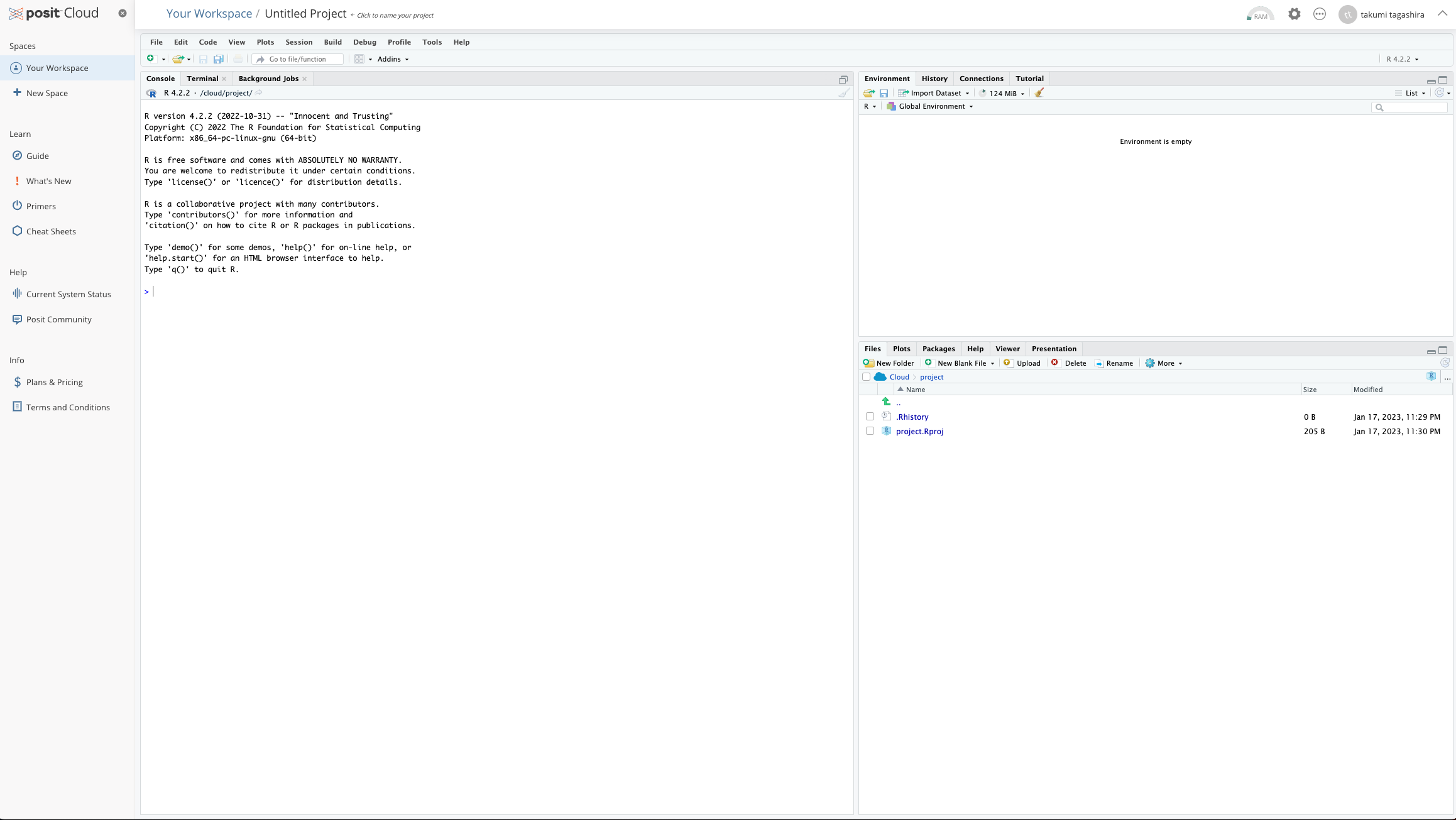Open project settings gear icon
1456x820 pixels.
(1294, 14)
